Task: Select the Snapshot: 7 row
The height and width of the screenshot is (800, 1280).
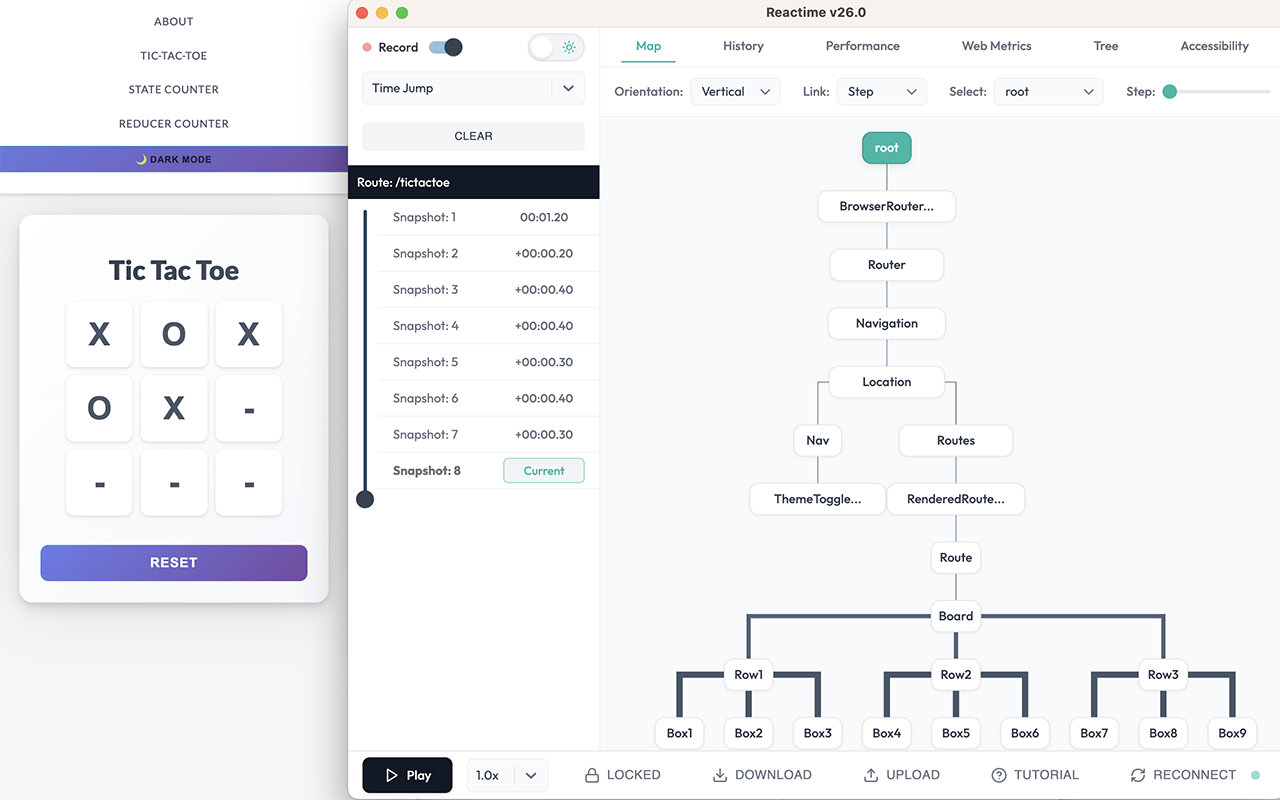Action: (488, 435)
